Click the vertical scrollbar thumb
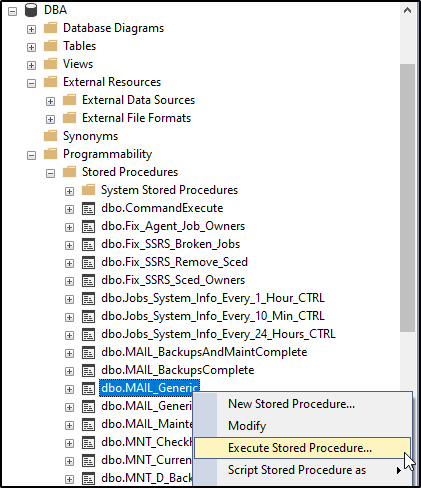 click(407, 198)
